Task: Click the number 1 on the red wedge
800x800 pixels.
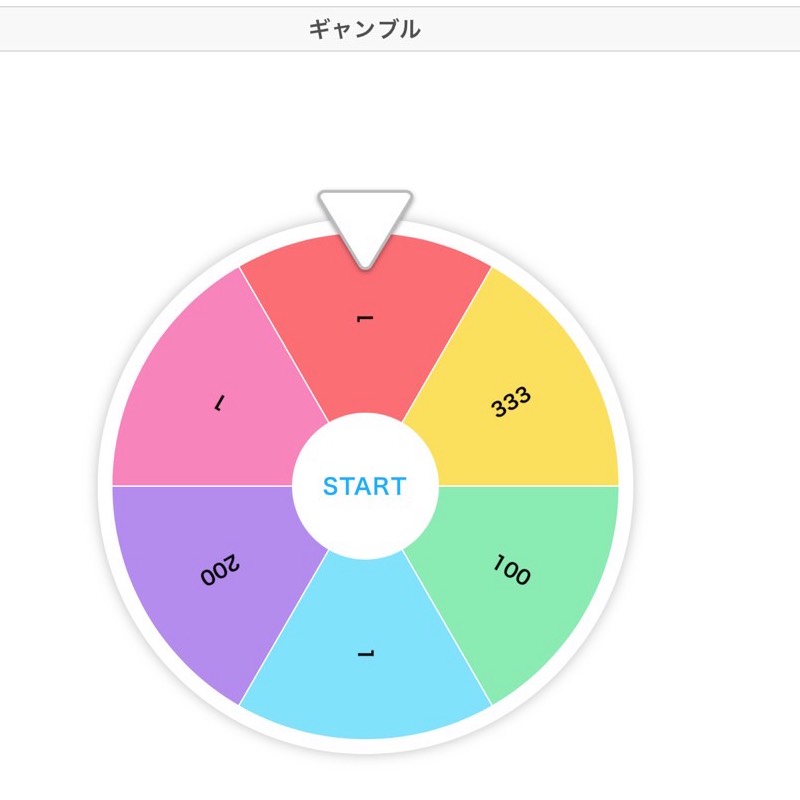Action: pyautogui.click(x=364, y=318)
